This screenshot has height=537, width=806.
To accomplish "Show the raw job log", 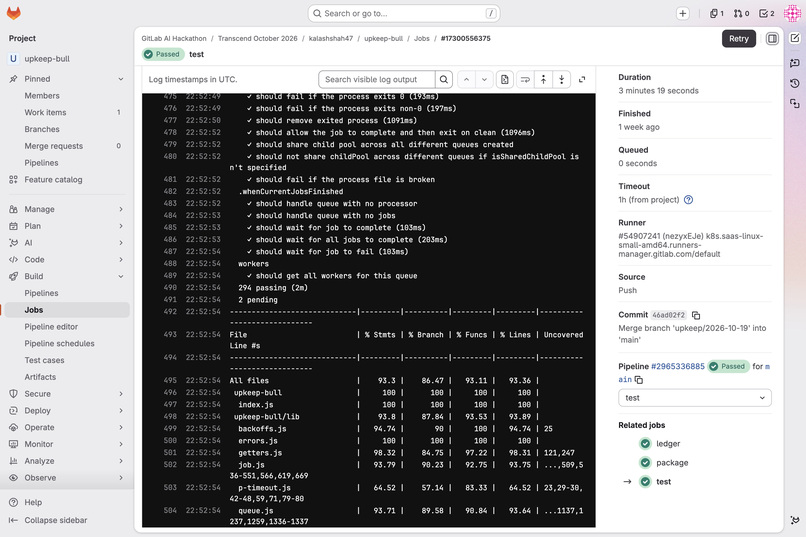I will click(505, 80).
